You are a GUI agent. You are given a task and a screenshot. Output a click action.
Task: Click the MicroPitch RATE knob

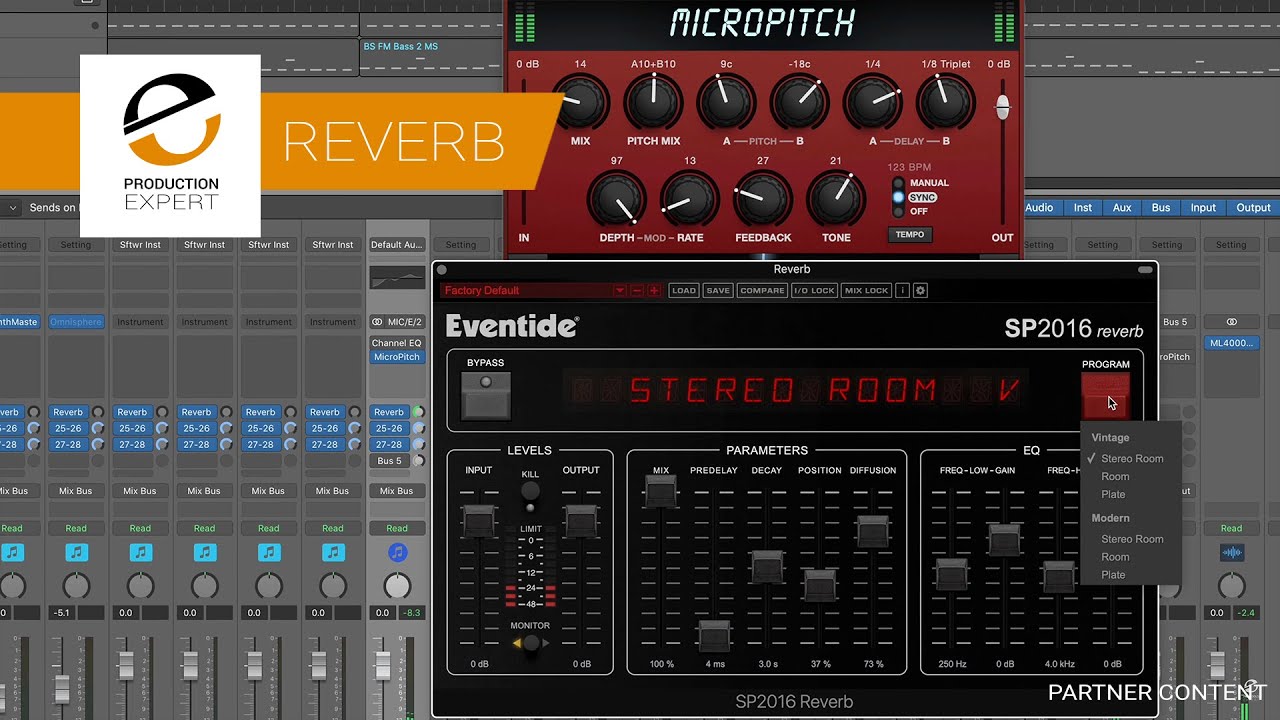pos(690,199)
